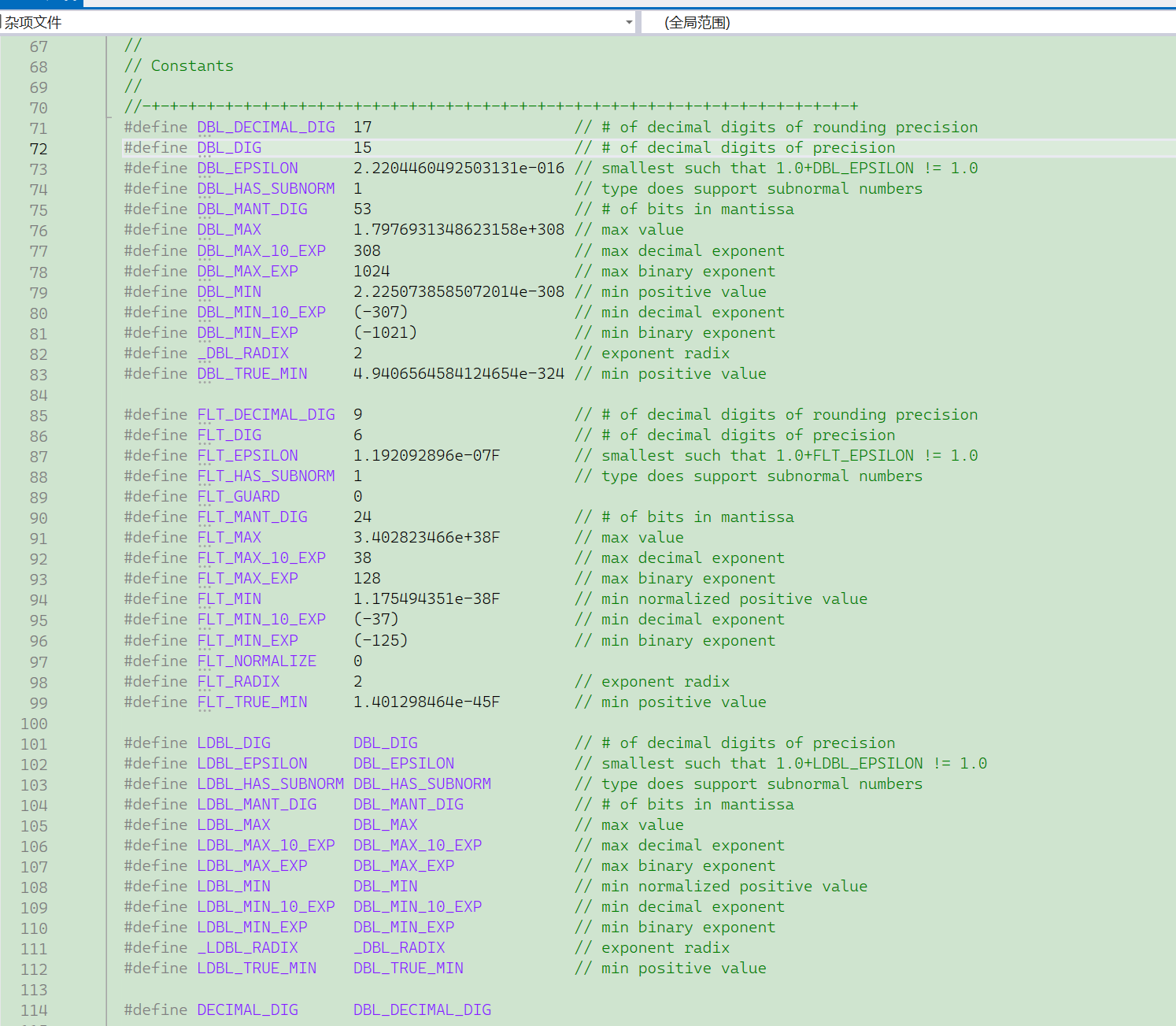Open the 杂项文件 project dropdown
Viewport: 1176px width, 1026px height.
coord(318,22)
